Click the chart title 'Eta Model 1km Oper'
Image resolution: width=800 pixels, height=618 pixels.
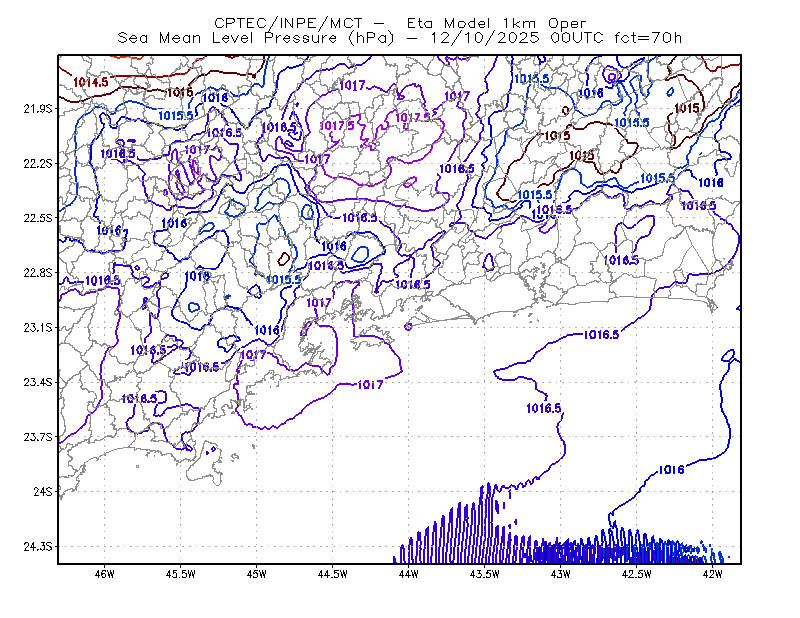496,23
